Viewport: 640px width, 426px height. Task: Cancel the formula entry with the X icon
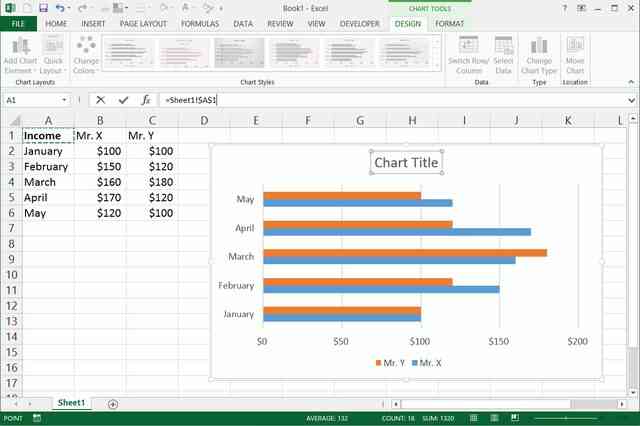point(100,100)
